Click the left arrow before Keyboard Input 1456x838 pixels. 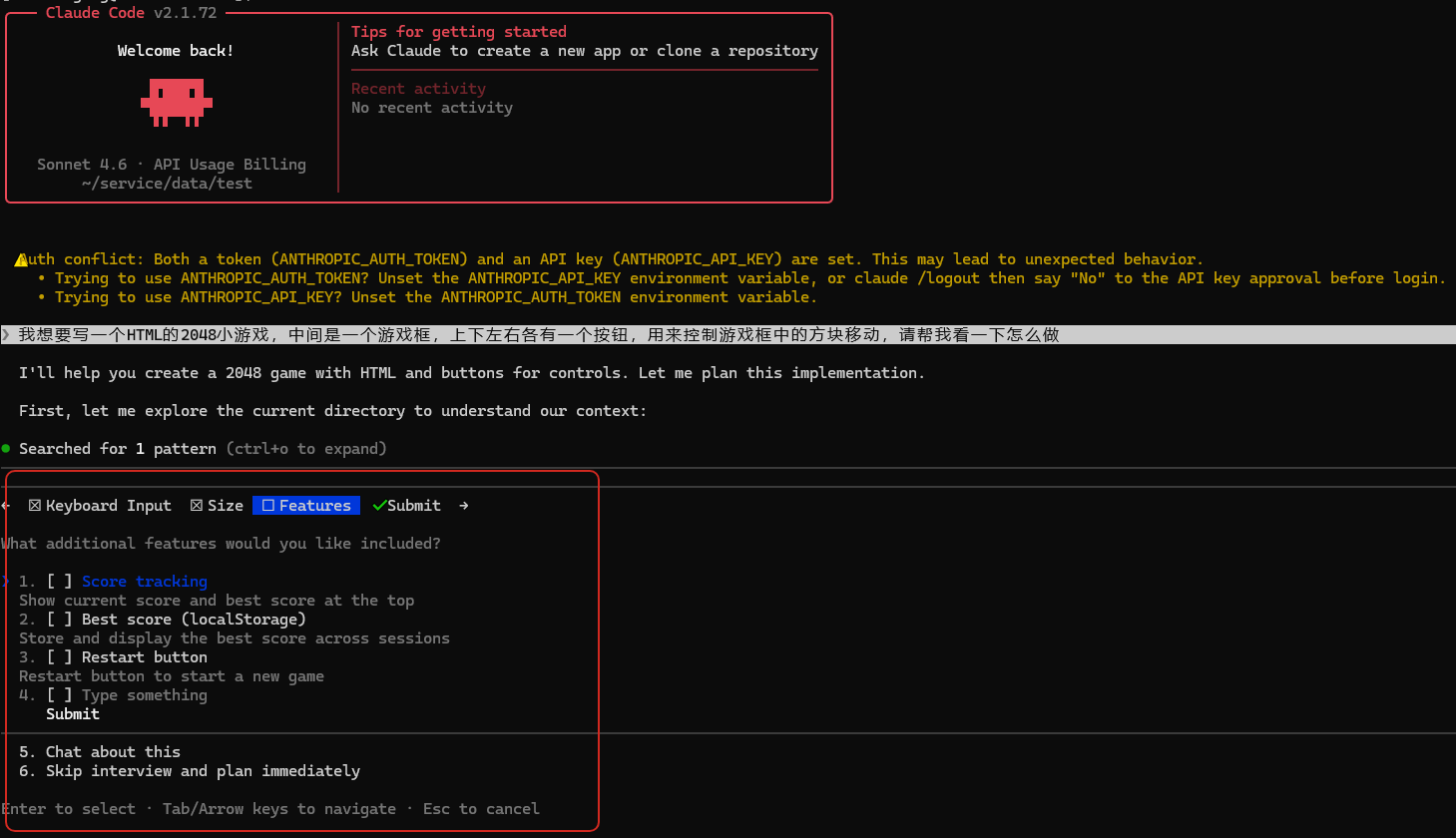coord(6,506)
